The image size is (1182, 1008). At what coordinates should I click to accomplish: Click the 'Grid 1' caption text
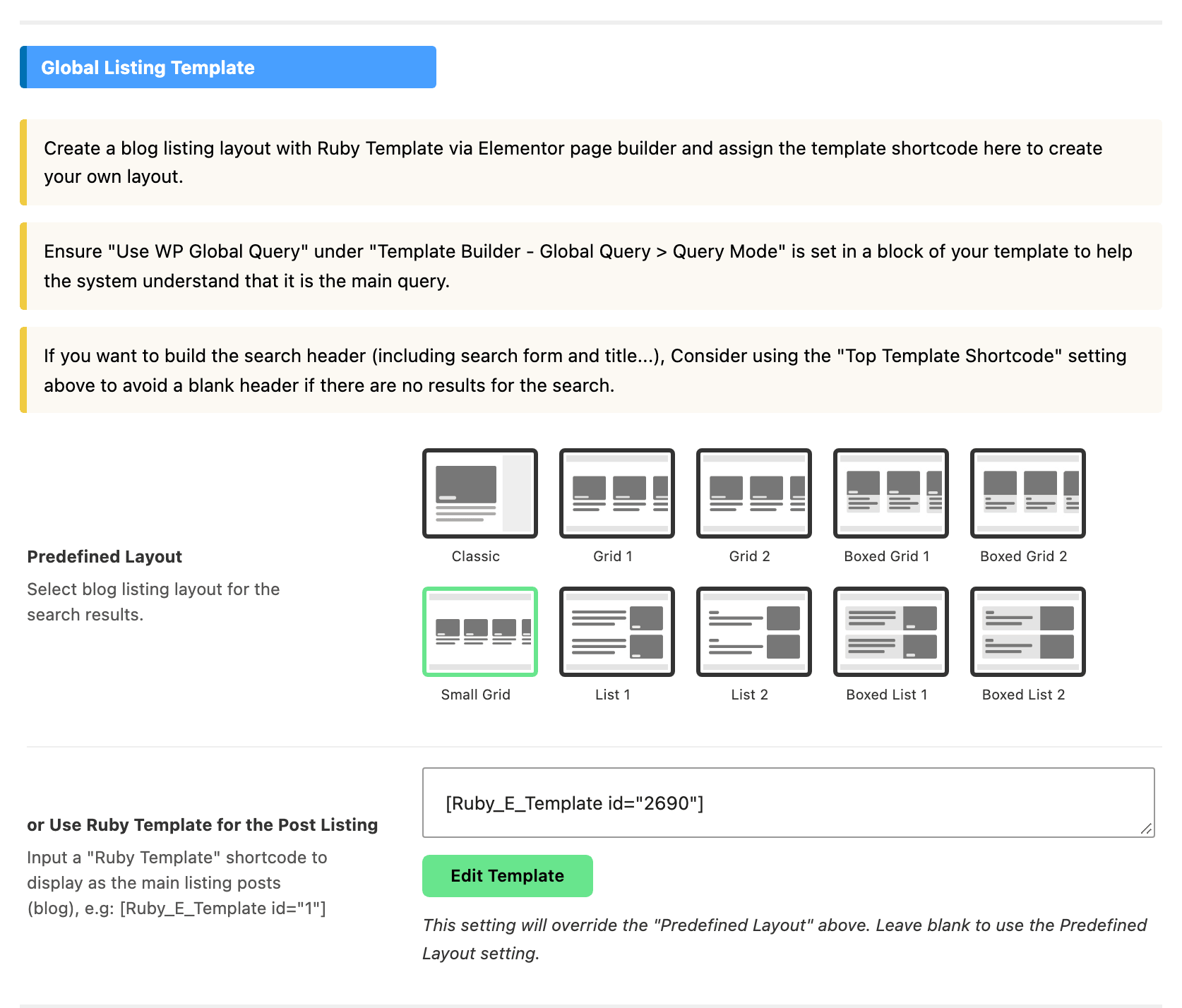[x=613, y=556]
